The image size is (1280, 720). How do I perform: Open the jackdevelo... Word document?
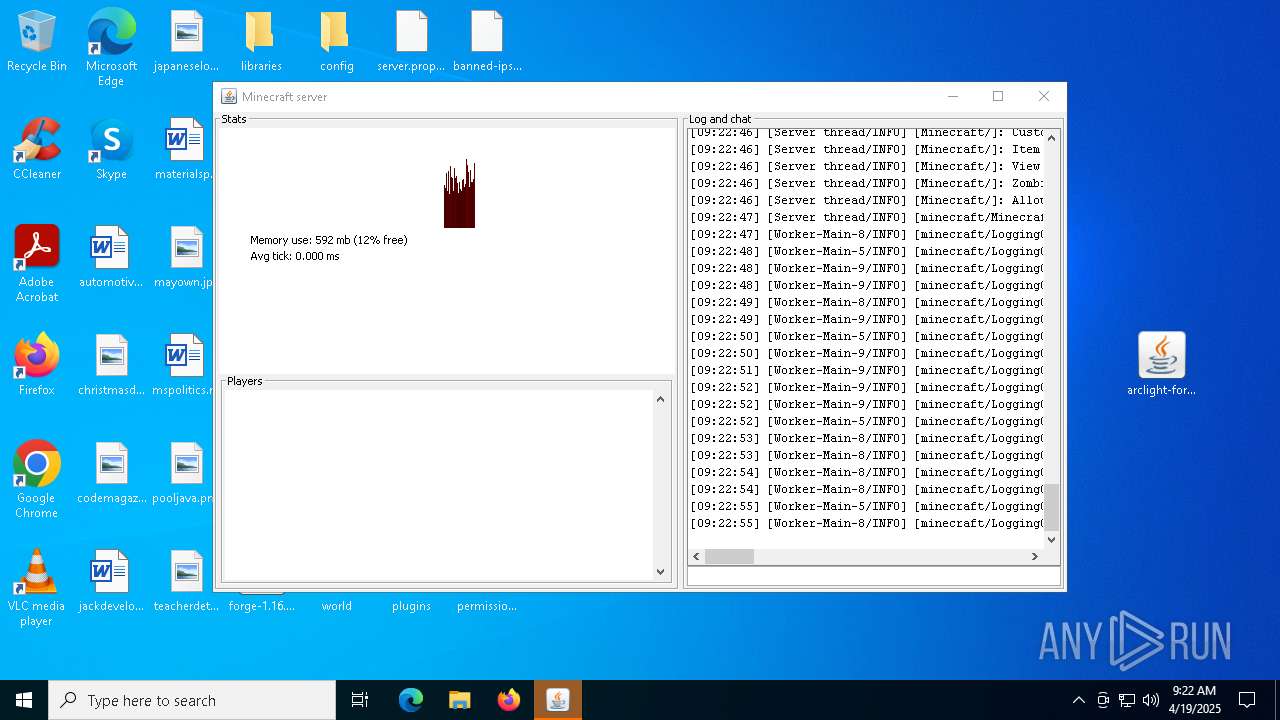click(111, 581)
